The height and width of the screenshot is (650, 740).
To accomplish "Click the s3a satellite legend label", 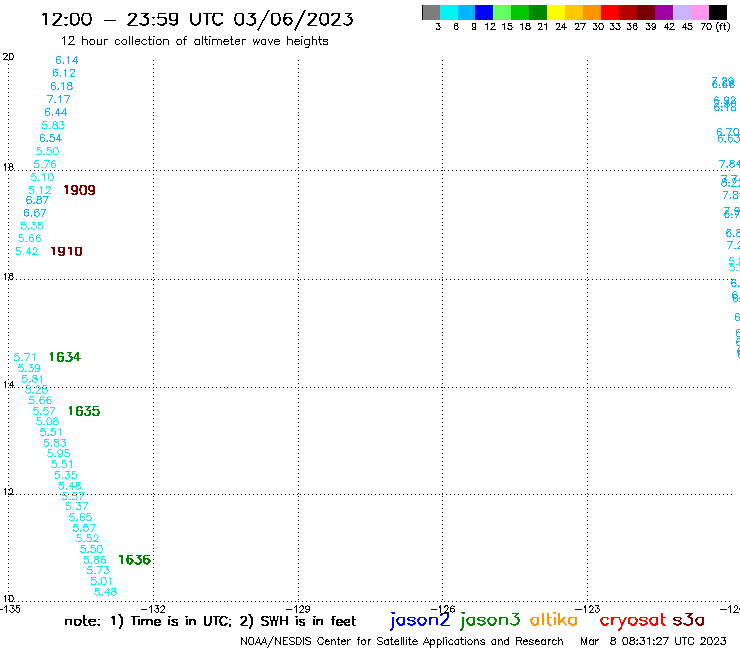I will point(688,620).
